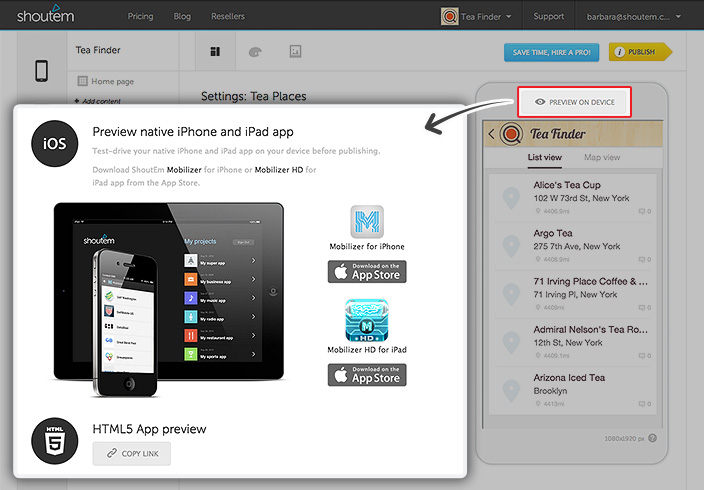Open the Mobilizer HD link in text
Image resolution: width=704 pixels, height=490 pixels.
coord(279,170)
